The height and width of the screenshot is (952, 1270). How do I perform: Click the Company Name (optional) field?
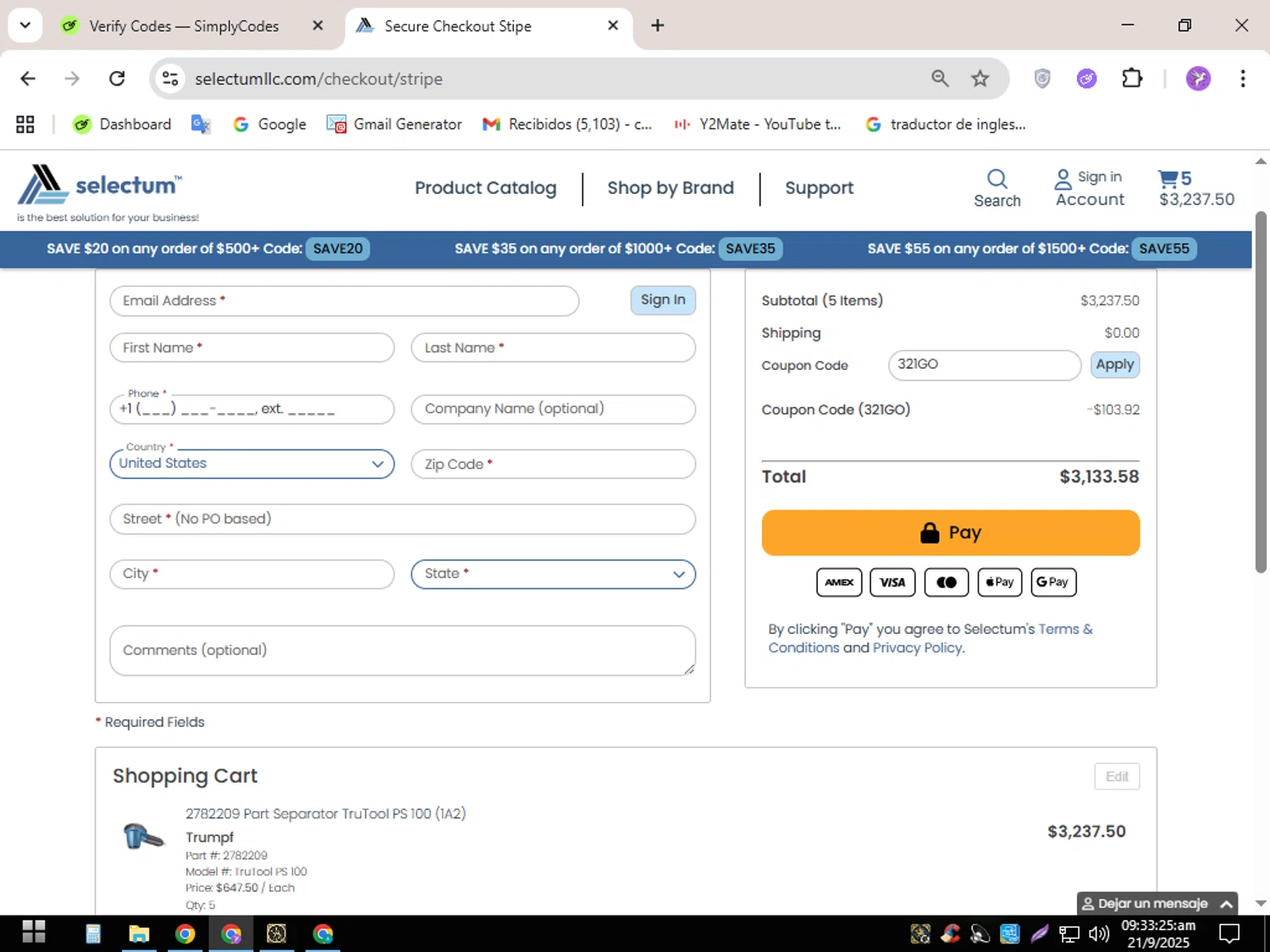point(554,409)
